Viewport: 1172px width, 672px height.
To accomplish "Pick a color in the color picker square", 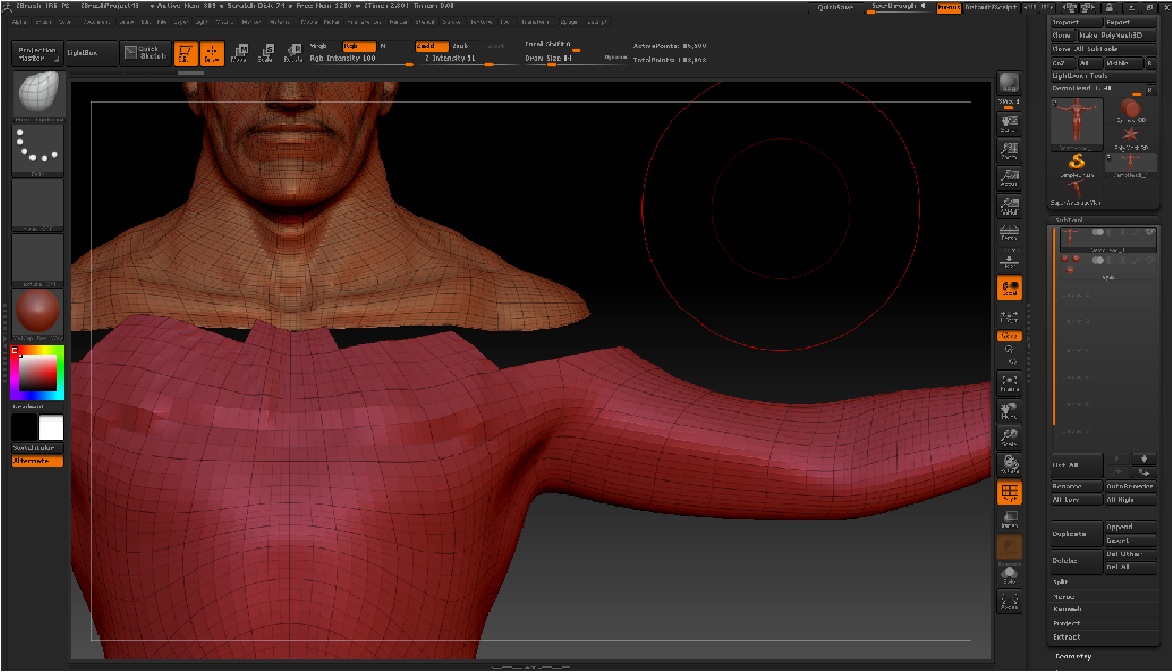I will [x=38, y=373].
